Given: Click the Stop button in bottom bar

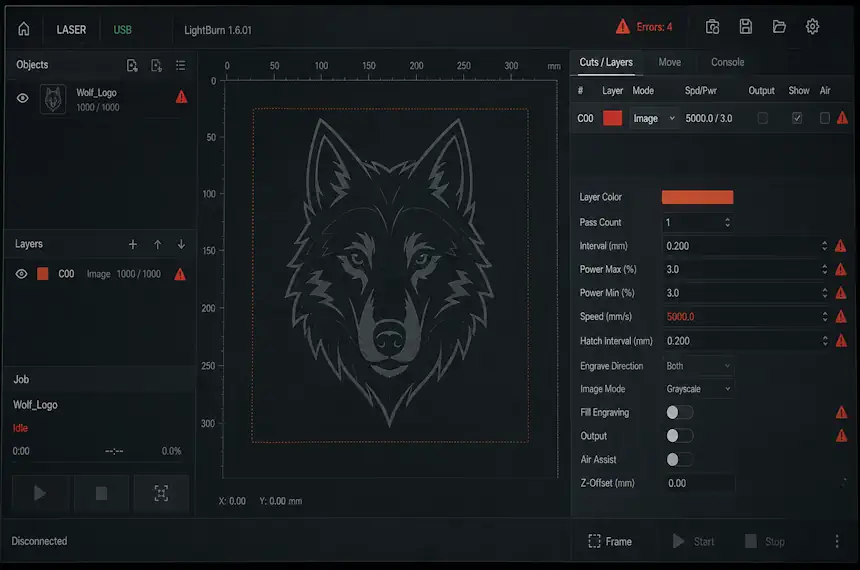Looking at the screenshot, I should pos(765,541).
